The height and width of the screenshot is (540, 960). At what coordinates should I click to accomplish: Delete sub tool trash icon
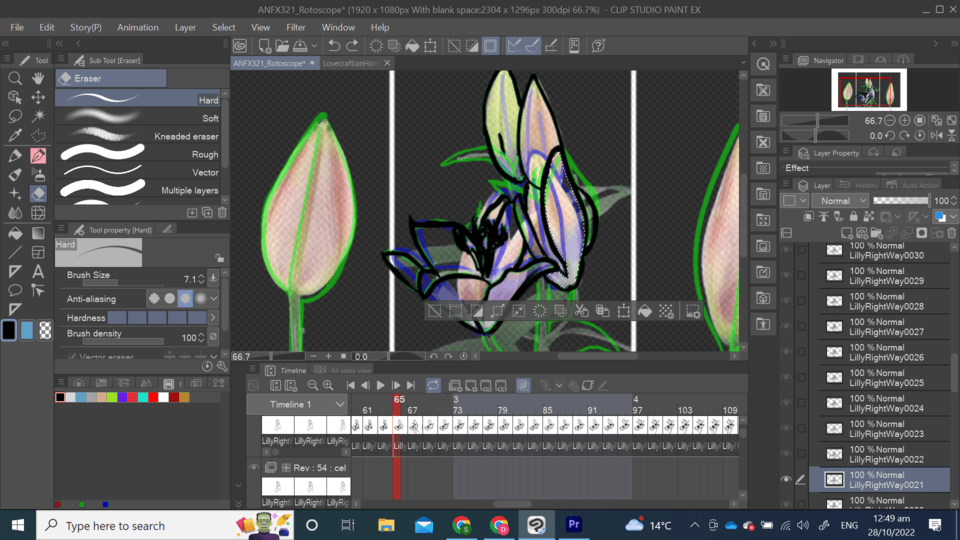pyautogui.click(x=222, y=212)
